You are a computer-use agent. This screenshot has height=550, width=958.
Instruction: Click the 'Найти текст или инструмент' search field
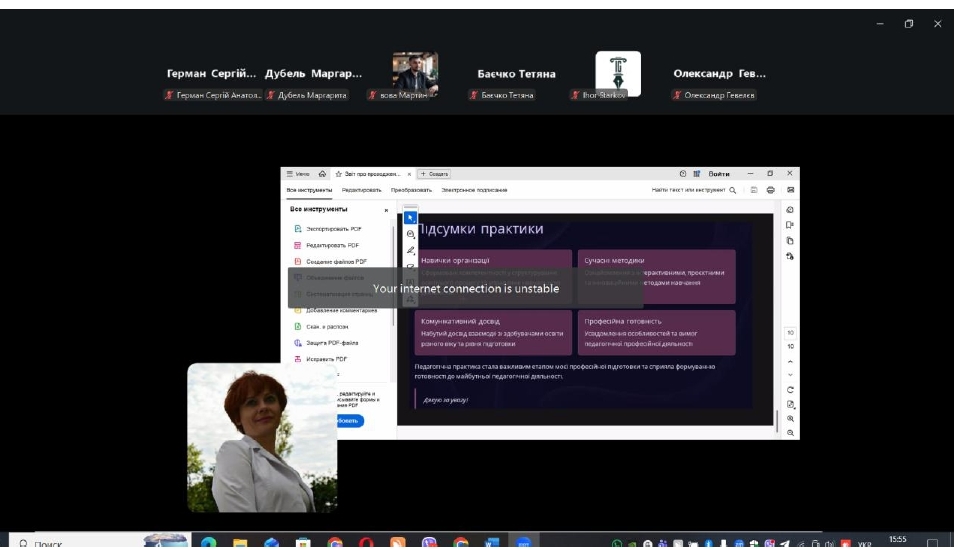(693, 190)
